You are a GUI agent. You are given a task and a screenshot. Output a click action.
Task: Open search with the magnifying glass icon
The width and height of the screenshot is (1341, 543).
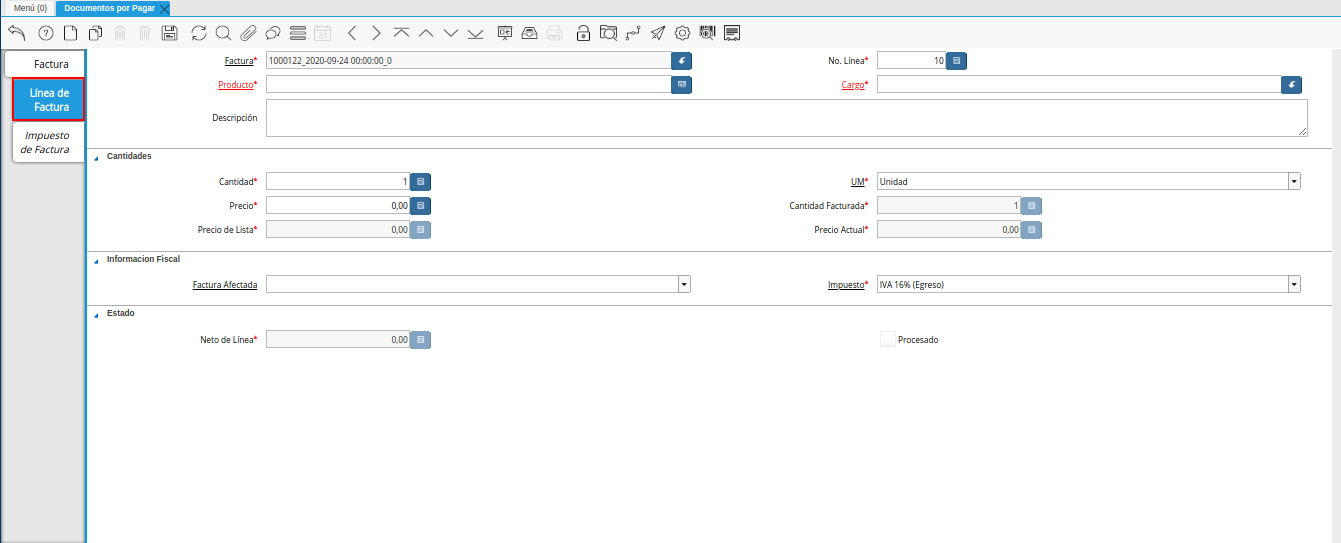tap(223, 33)
